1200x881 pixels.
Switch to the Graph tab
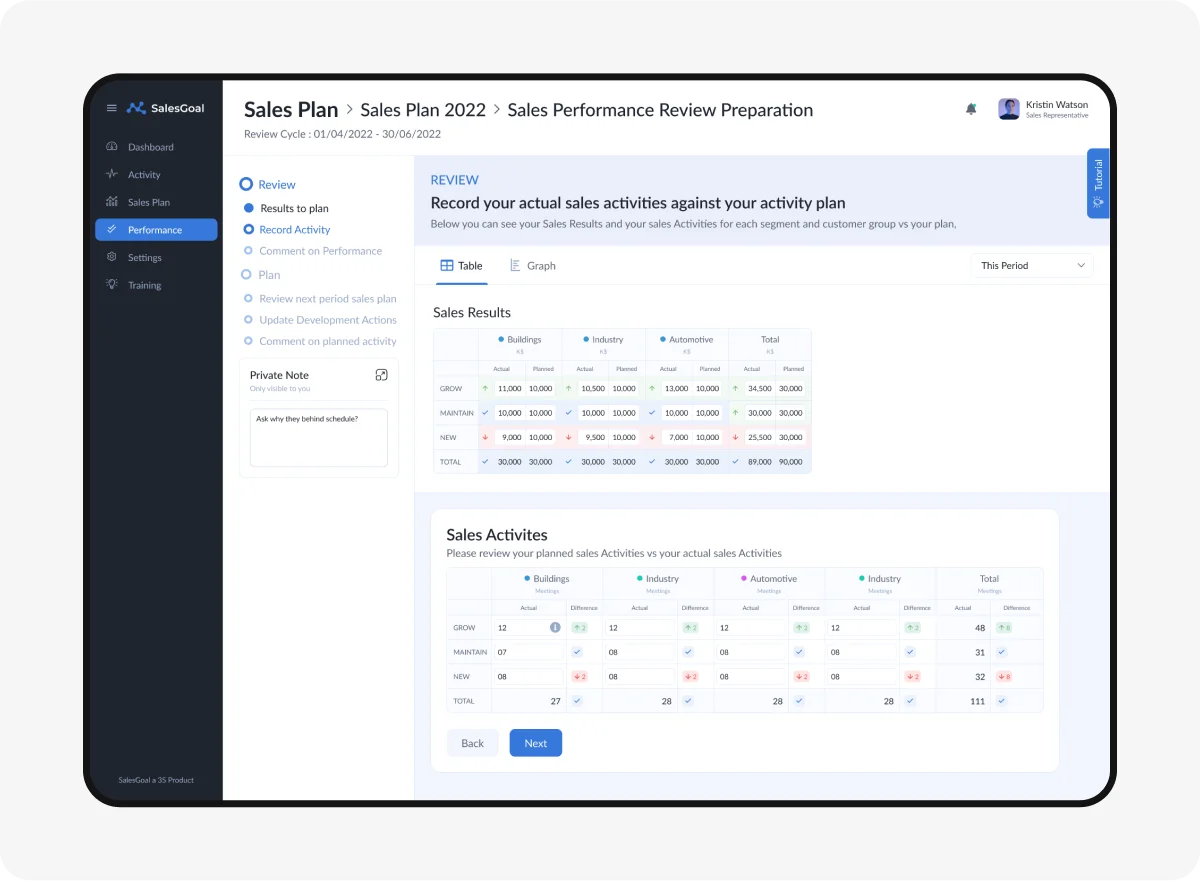(532, 266)
